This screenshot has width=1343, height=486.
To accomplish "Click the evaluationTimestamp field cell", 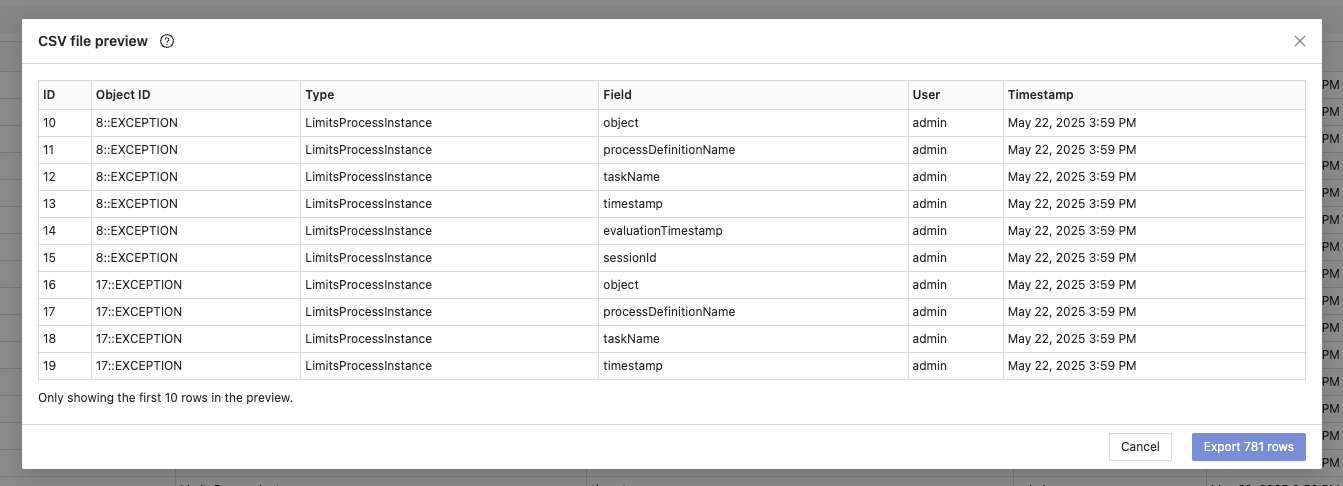I will coord(662,231).
